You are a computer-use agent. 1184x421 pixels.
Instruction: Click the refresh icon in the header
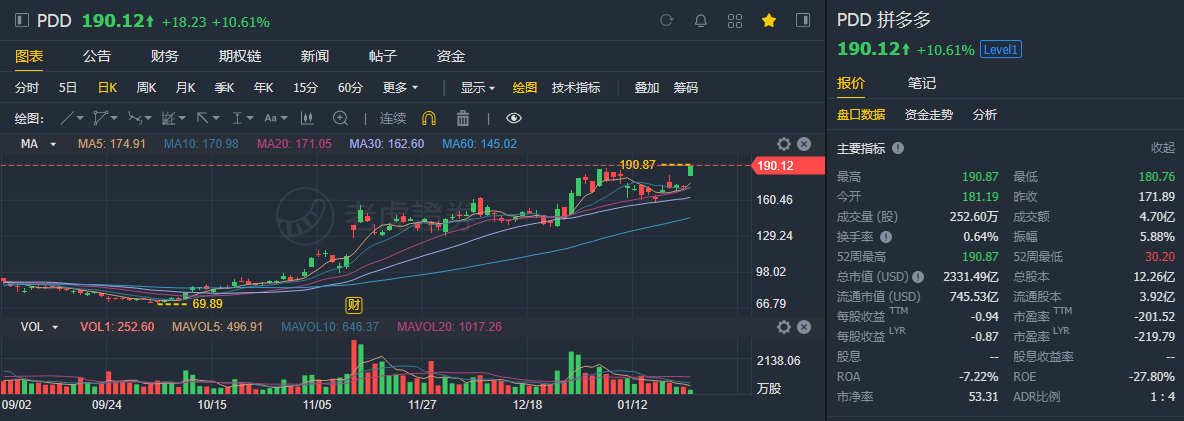(666, 20)
